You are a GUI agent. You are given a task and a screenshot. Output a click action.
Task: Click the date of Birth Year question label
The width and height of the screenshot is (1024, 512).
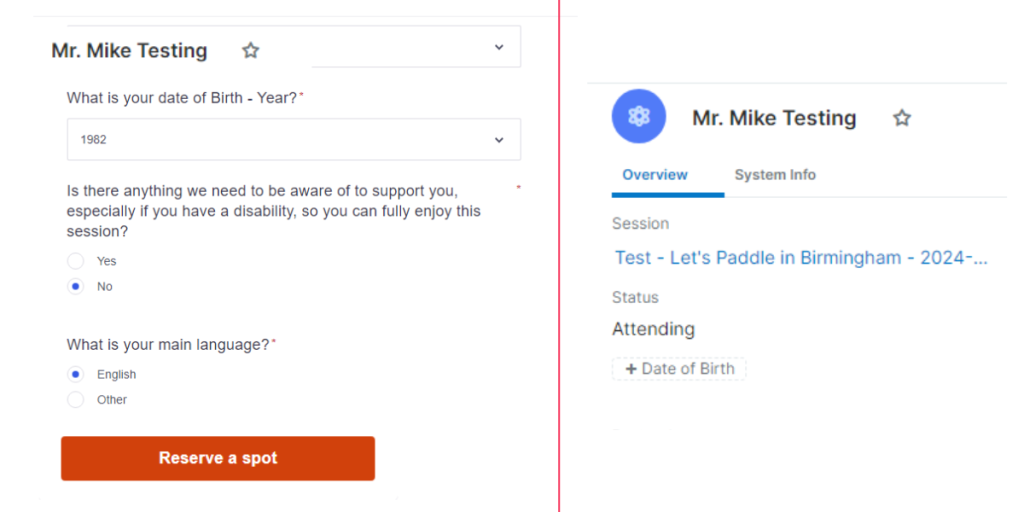point(182,98)
